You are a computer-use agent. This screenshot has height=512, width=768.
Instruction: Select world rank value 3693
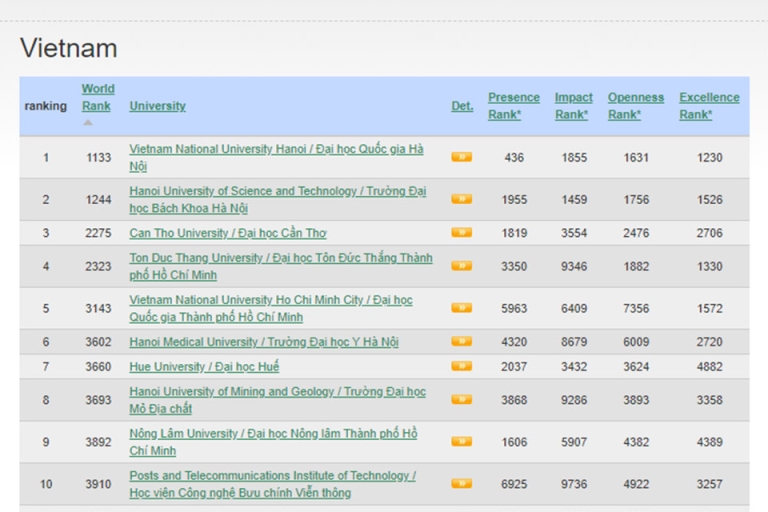pyautogui.click(x=98, y=400)
